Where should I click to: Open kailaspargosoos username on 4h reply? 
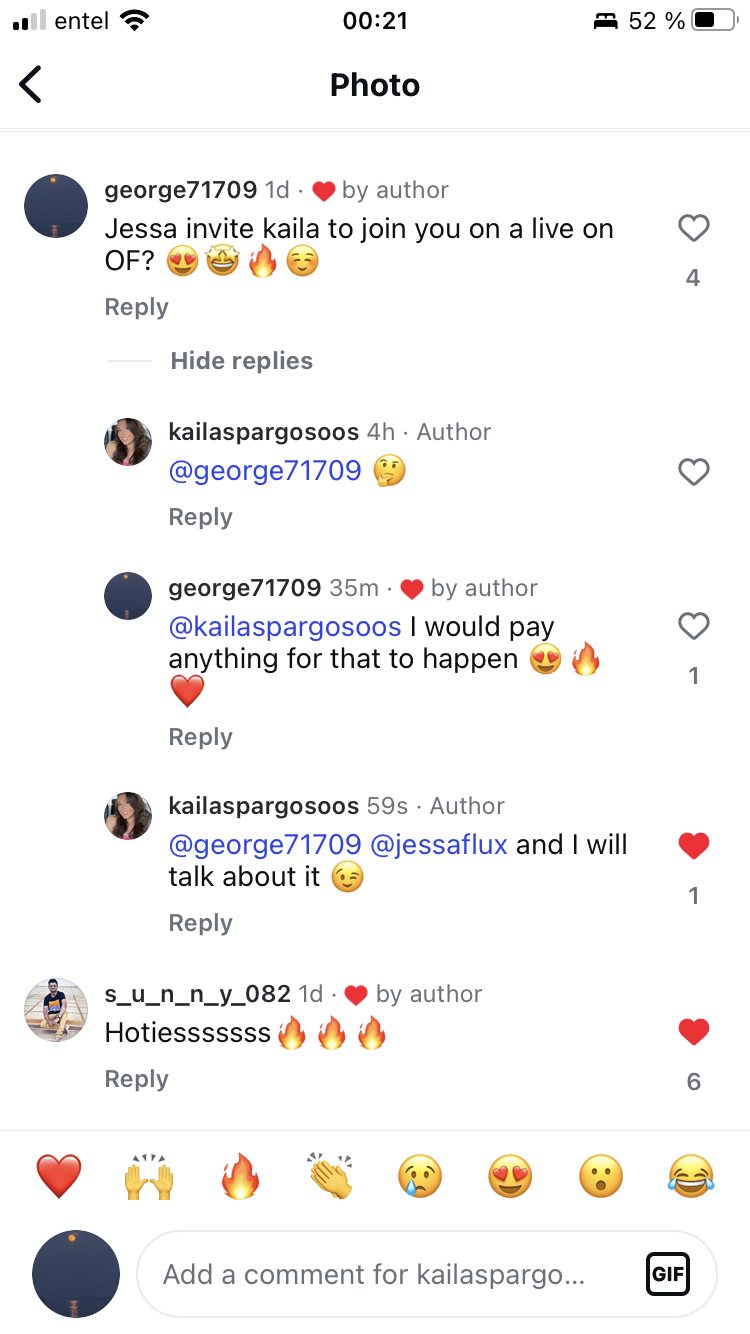coord(264,432)
